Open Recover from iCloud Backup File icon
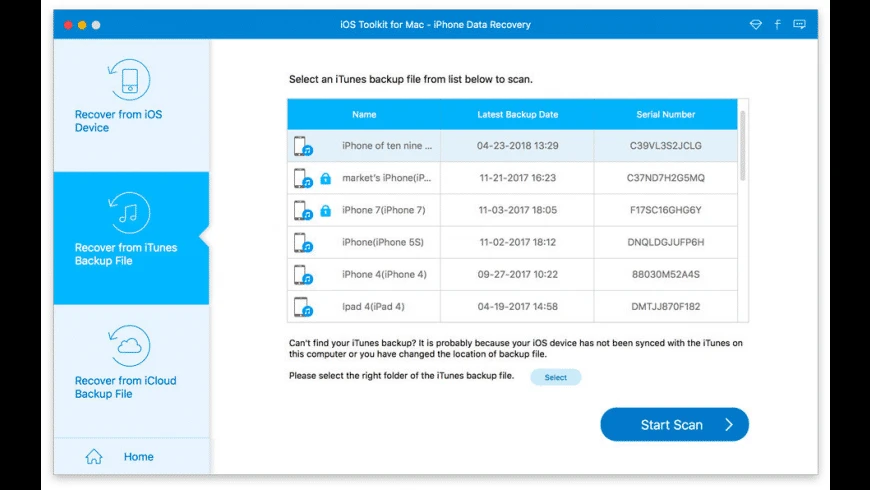Image resolution: width=870 pixels, height=490 pixels. pos(129,346)
